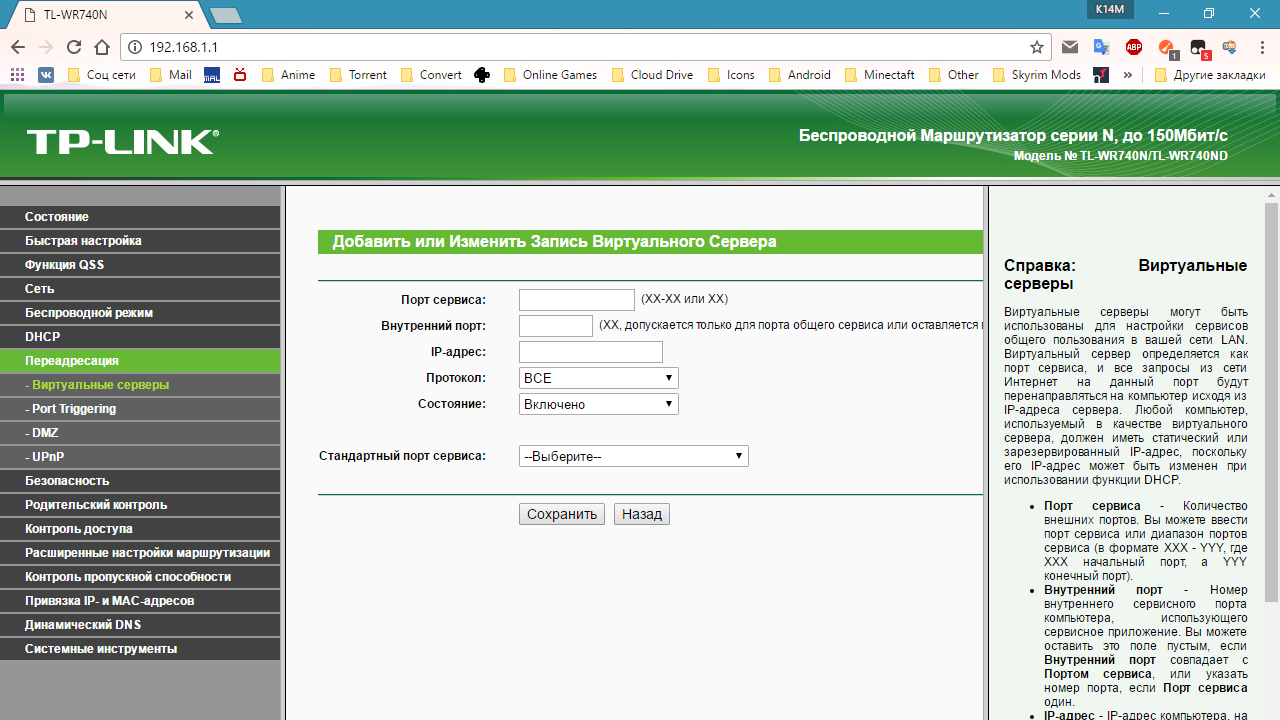Open the Adblock Plus extension
This screenshot has height=720, width=1280.
tap(1134, 47)
